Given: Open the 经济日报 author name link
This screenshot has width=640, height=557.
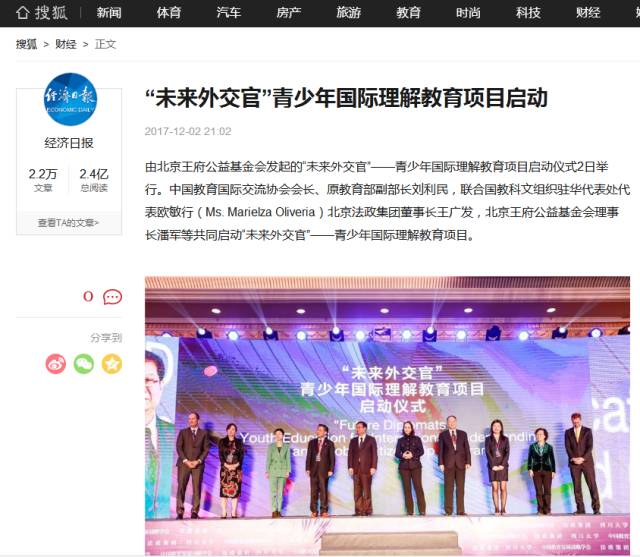Looking at the screenshot, I should point(69,143).
